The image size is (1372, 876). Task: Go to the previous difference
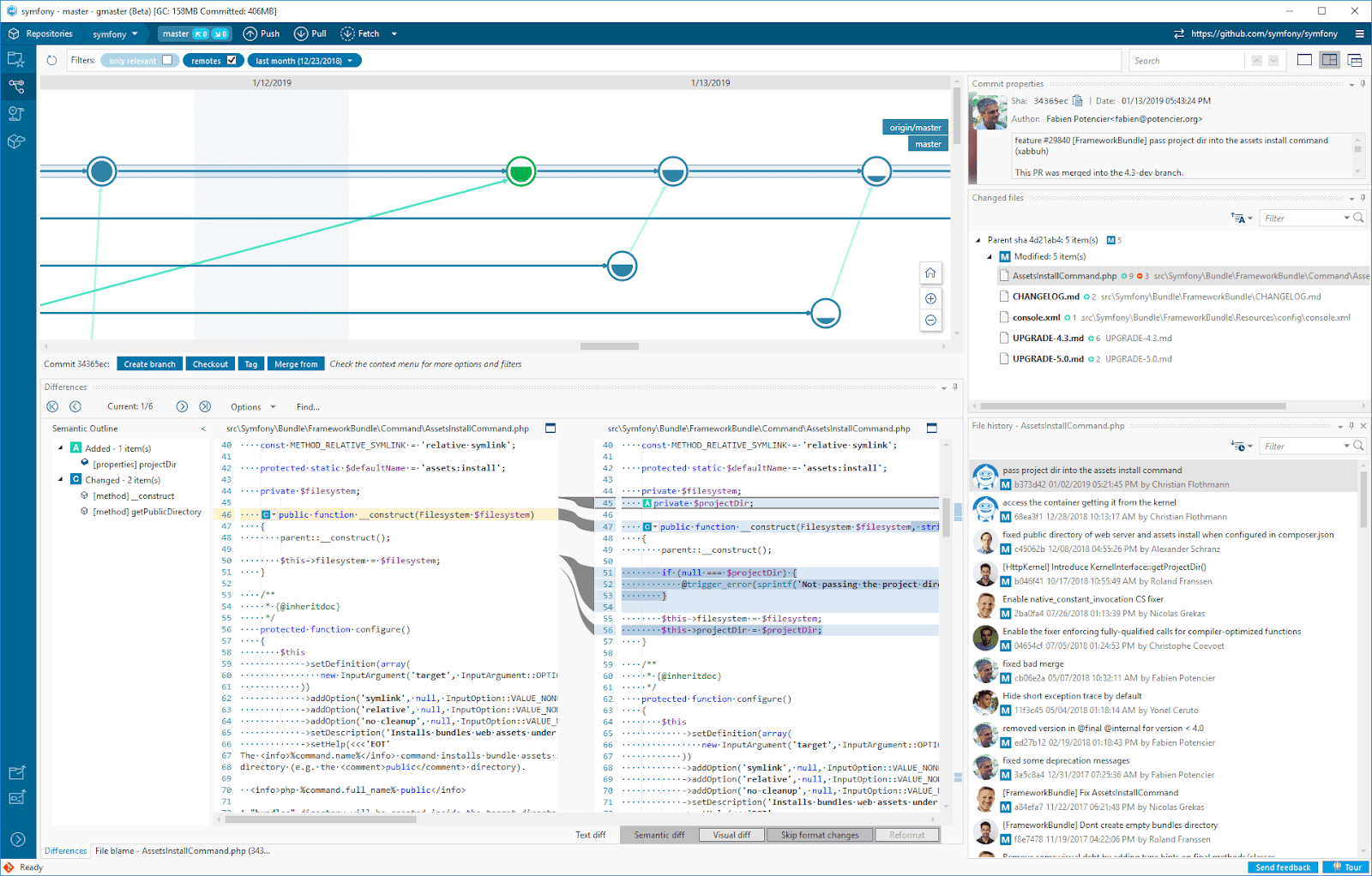(x=75, y=406)
